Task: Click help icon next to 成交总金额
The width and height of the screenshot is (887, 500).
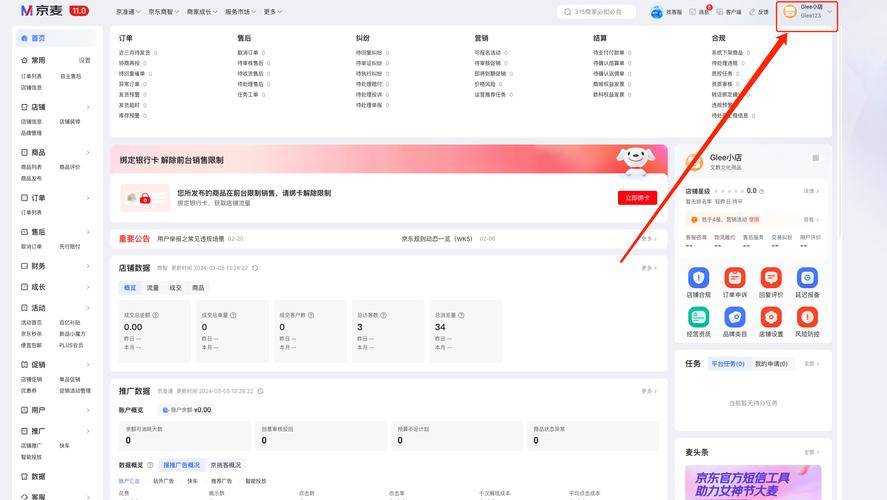Action: tap(156, 315)
